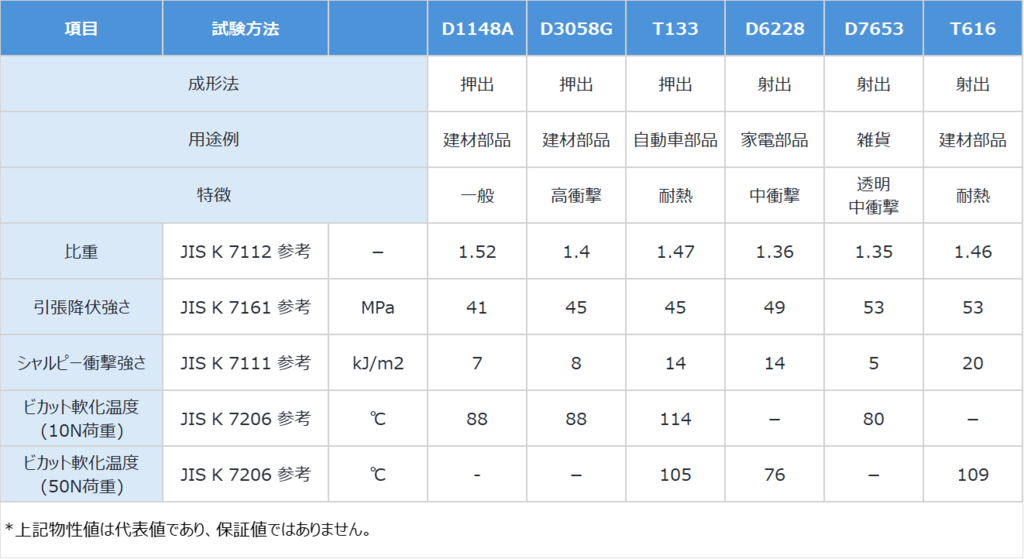Click the JIS K 7112 test method cell
The image size is (1024, 559).
(x=245, y=252)
